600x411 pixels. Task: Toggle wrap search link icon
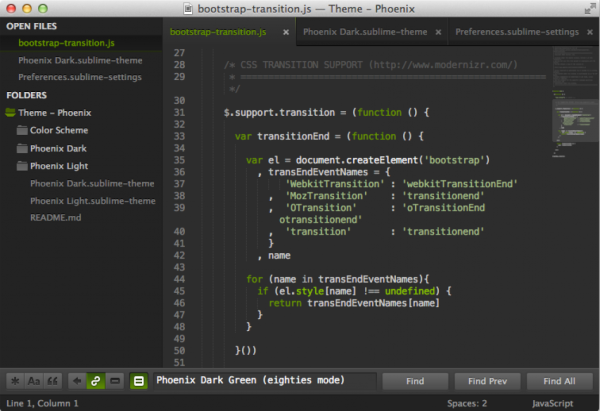pyautogui.click(x=96, y=381)
